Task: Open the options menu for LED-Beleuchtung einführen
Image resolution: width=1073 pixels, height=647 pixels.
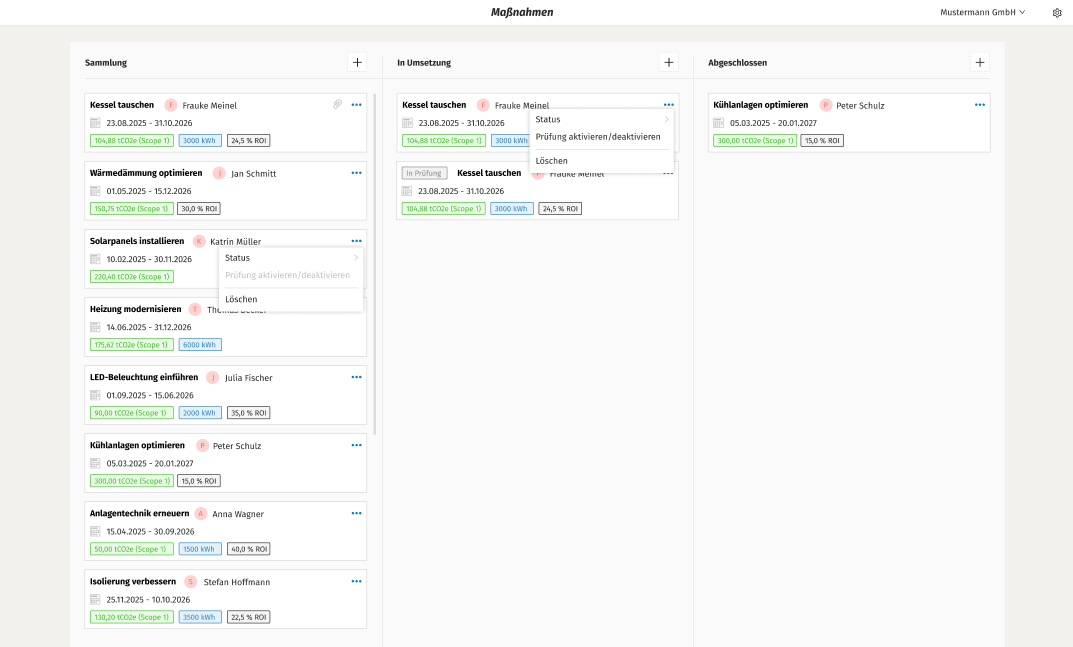Action: [x=356, y=377]
